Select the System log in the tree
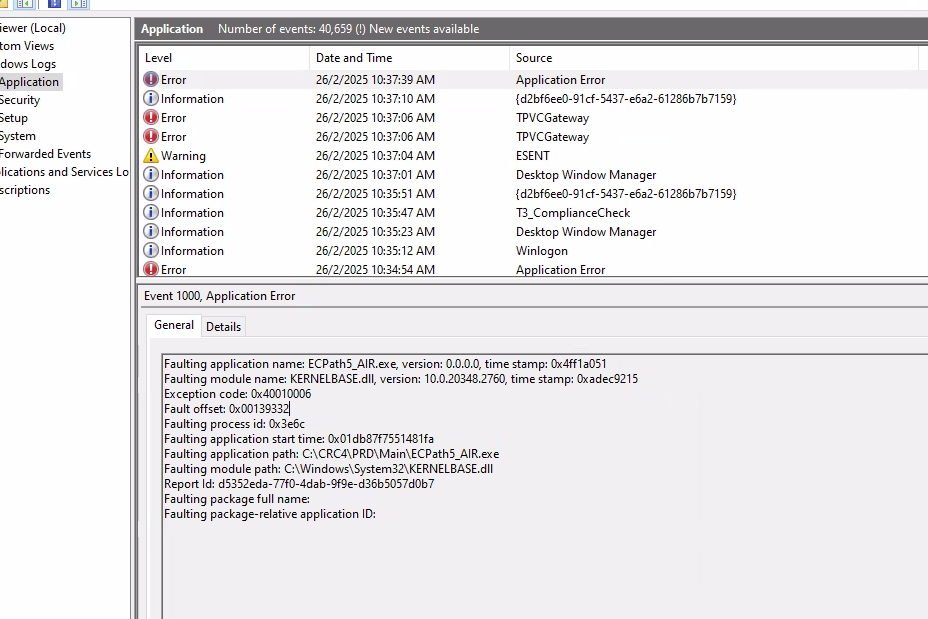928x619 pixels. [x=18, y=136]
